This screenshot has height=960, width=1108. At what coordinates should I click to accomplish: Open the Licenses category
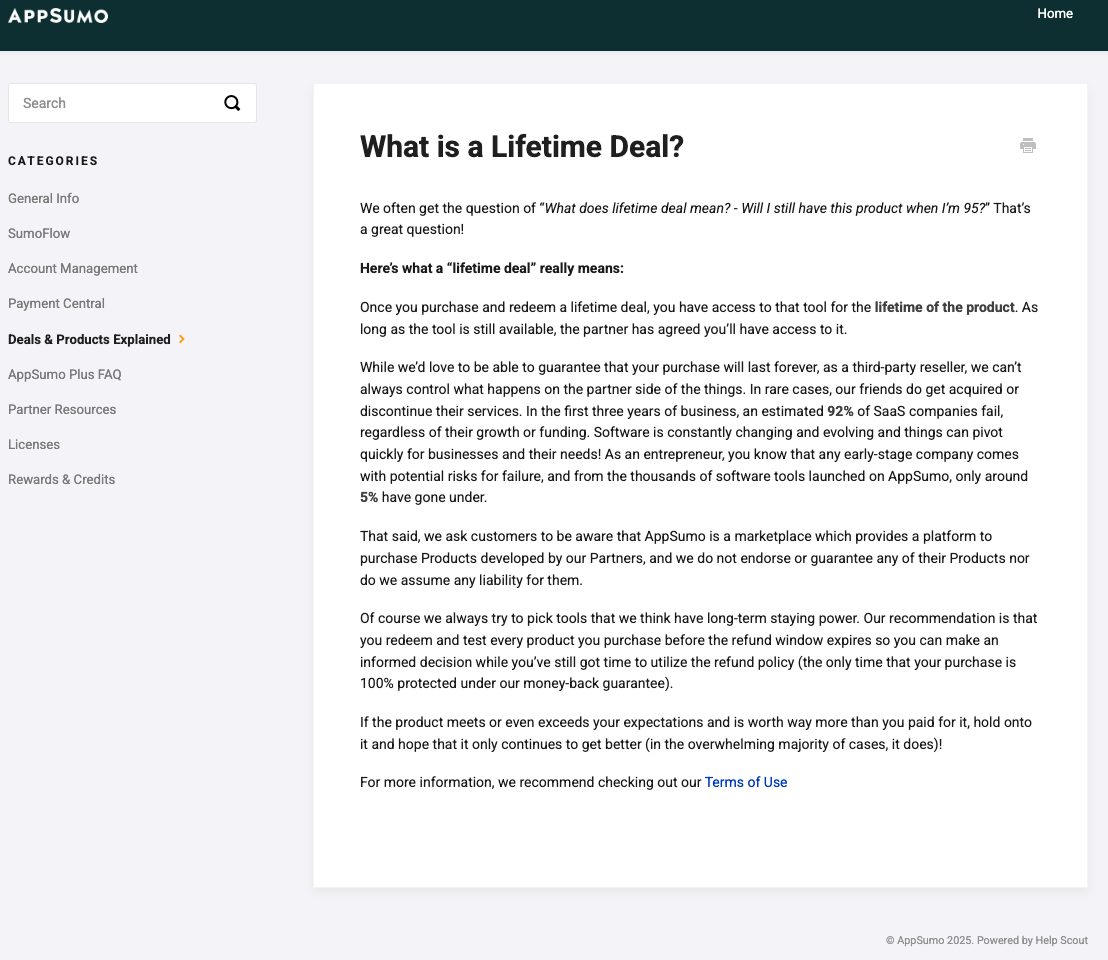[x=34, y=444]
